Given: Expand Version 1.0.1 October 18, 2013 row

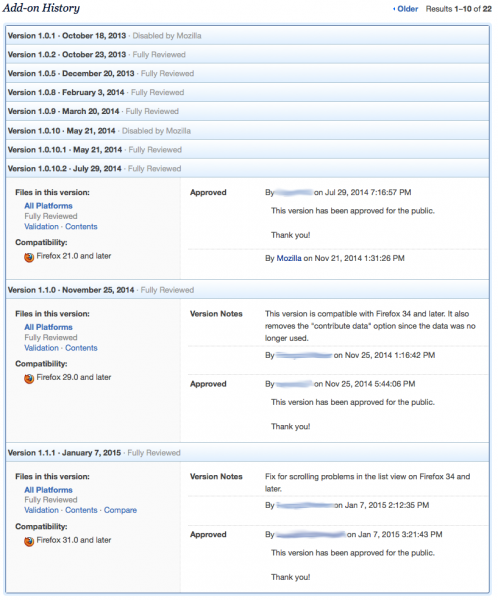Looking at the screenshot, I should (247, 36).
